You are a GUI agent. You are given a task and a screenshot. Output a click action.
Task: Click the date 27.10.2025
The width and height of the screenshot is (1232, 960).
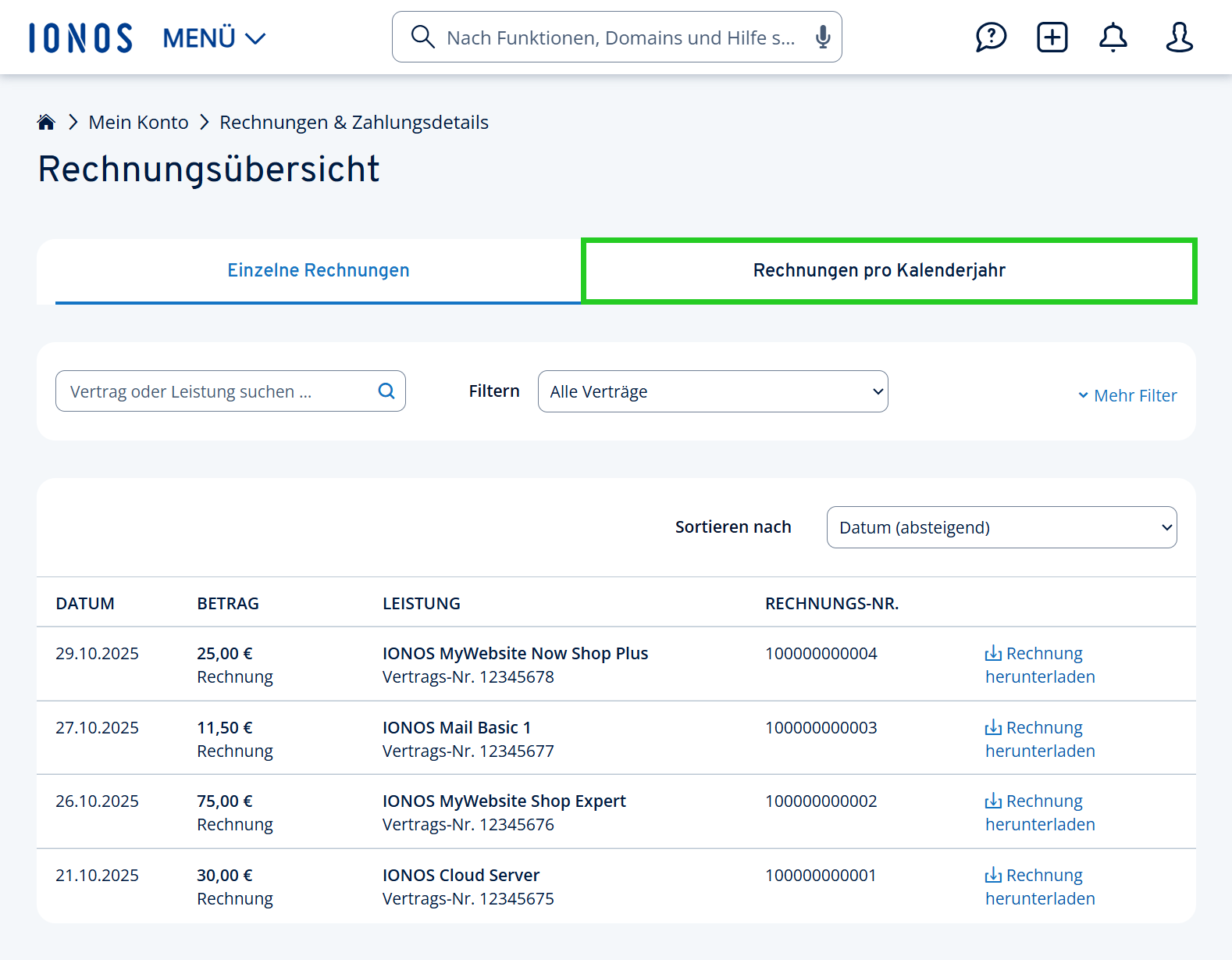coord(97,727)
